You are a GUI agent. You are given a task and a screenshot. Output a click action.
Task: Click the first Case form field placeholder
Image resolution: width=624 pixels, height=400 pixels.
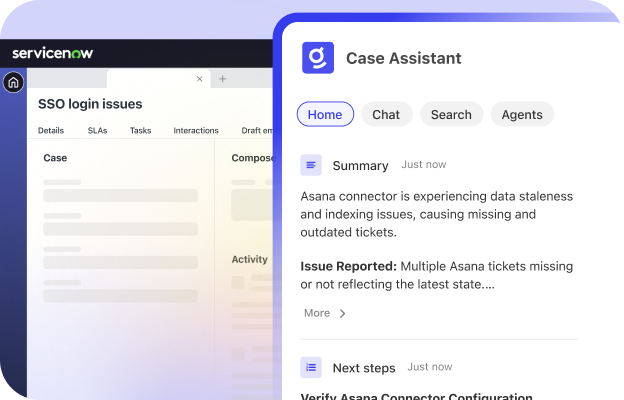(121, 195)
